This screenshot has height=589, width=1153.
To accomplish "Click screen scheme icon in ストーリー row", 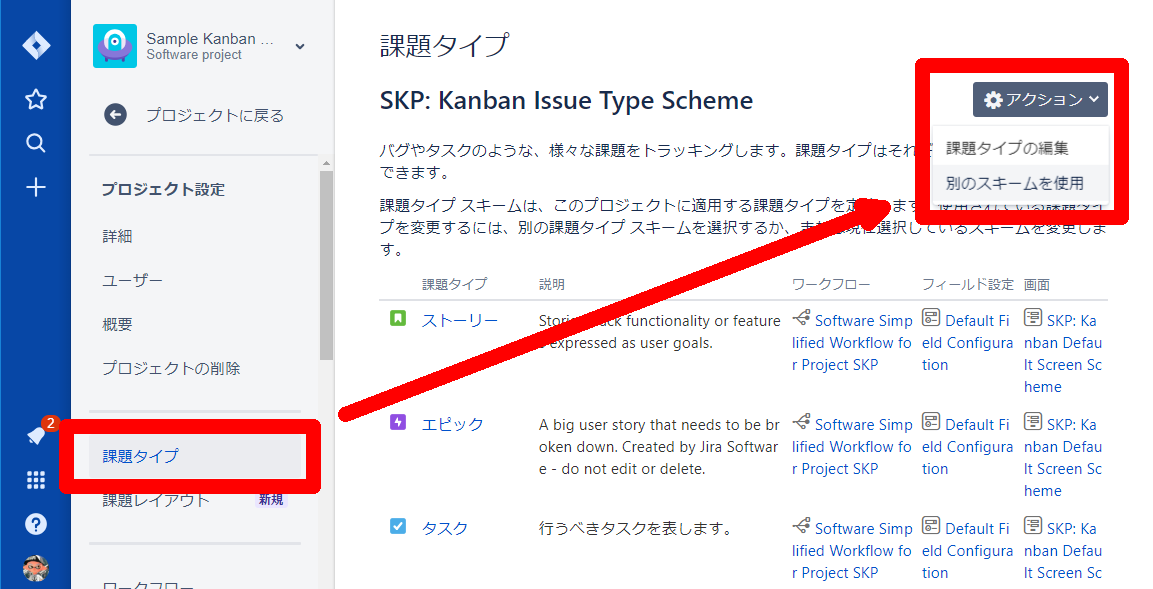I will (1033, 318).
